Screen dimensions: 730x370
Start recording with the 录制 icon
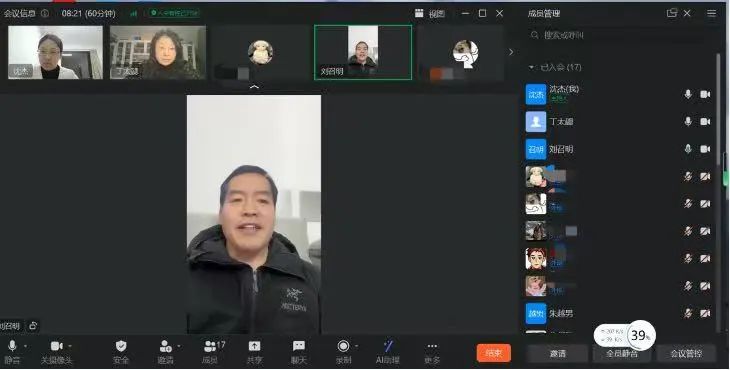click(x=343, y=346)
